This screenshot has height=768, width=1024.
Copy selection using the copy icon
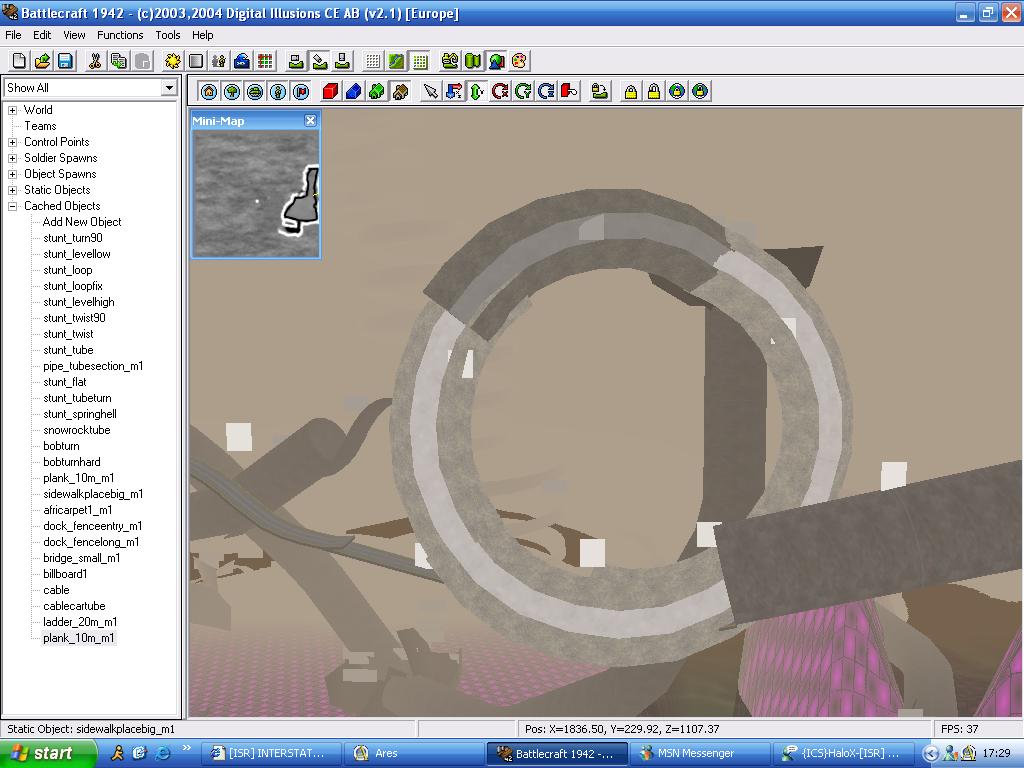(119, 61)
